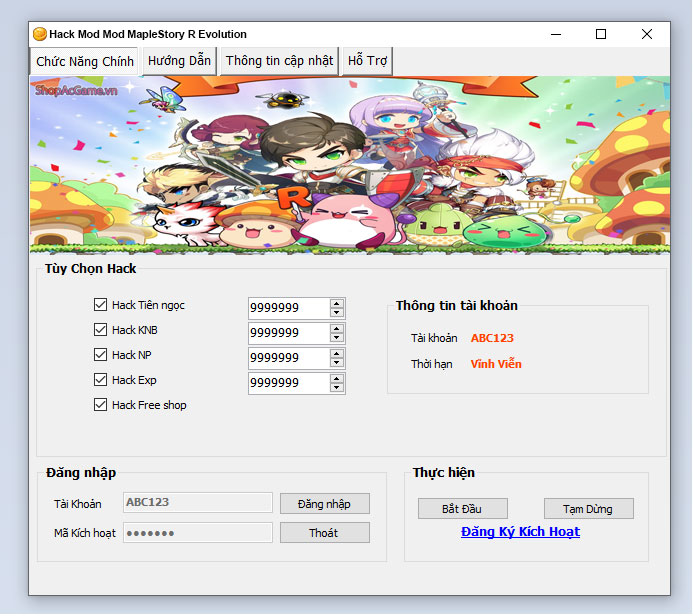Start the hack with Bắt Đầu
The width and height of the screenshot is (693, 616).
463,509
